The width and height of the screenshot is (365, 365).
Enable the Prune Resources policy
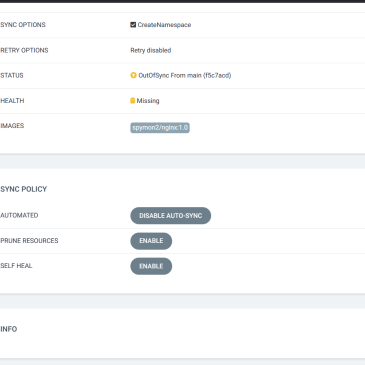(151, 241)
